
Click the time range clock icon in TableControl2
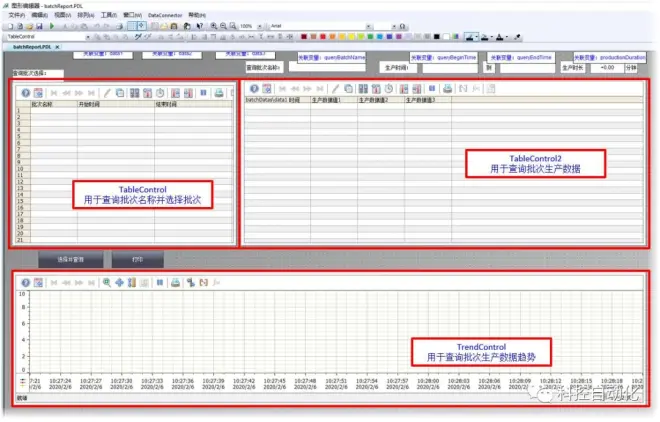tap(389, 89)
